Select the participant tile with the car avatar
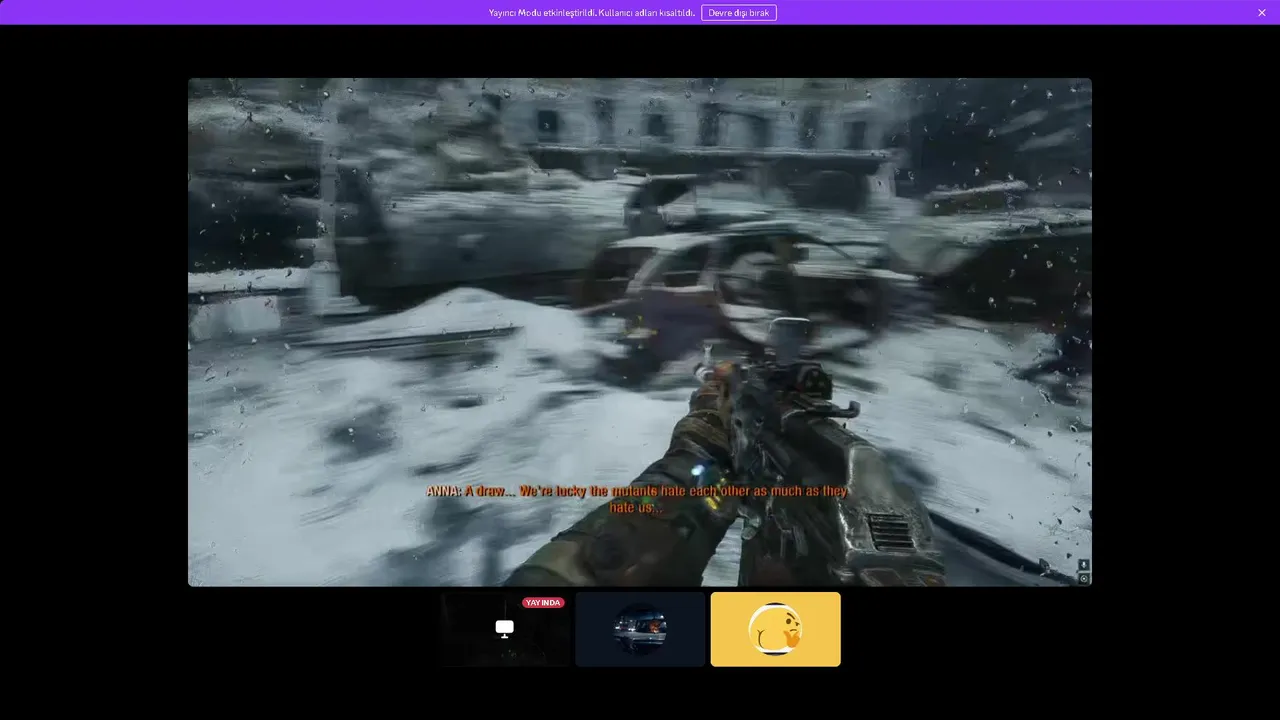The width and height of the screenshot is (1280, 720). point(640,629)
